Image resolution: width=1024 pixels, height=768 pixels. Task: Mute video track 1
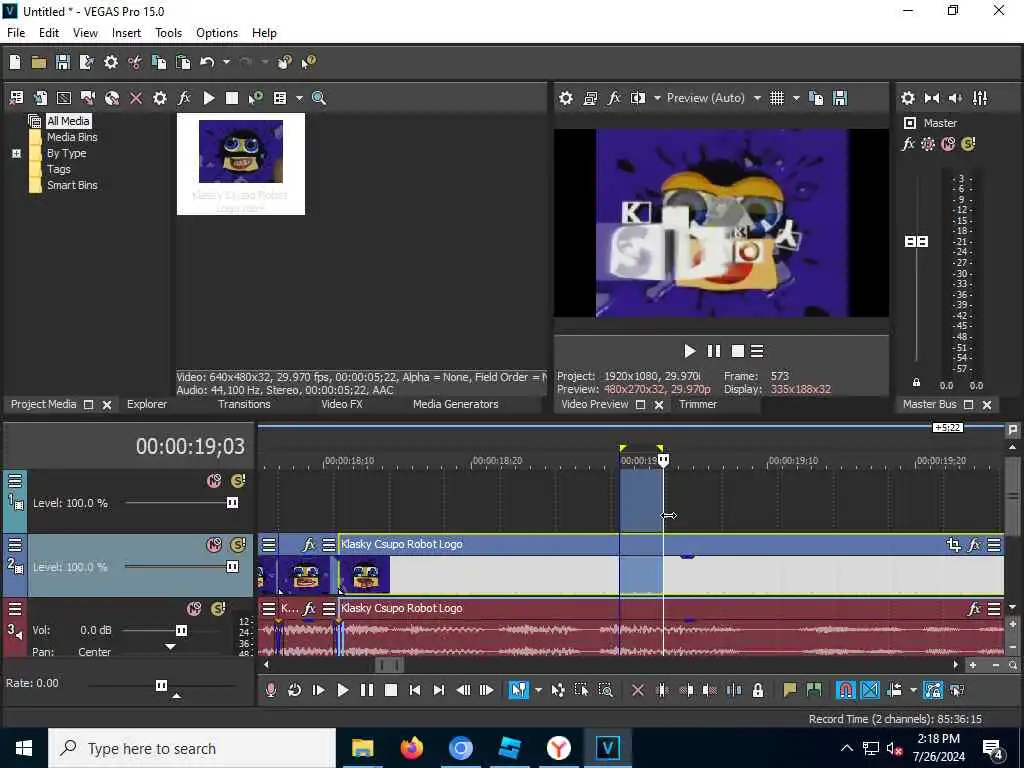(214, 481)
